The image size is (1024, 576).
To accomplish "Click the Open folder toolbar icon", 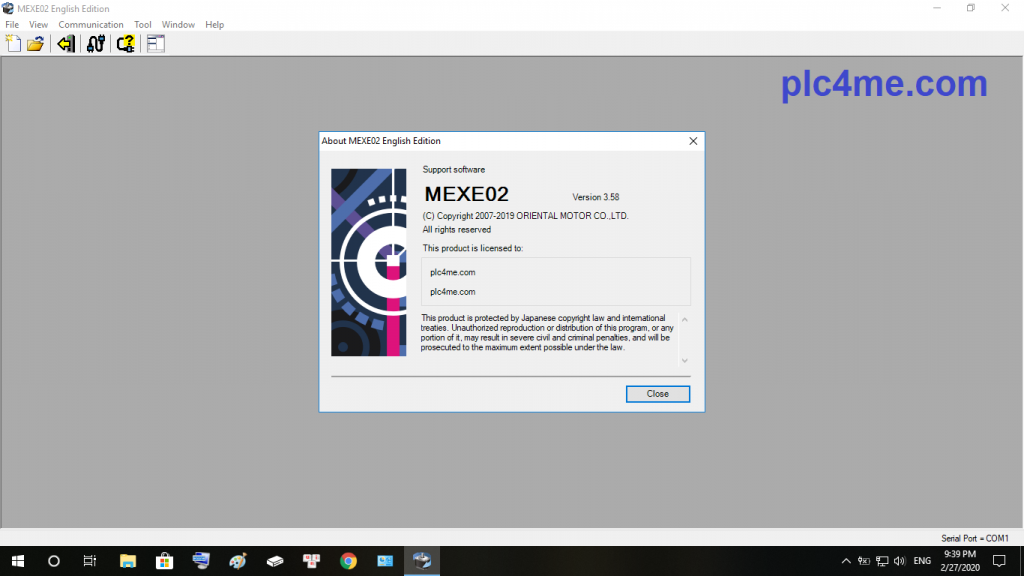I will point(35,43).
